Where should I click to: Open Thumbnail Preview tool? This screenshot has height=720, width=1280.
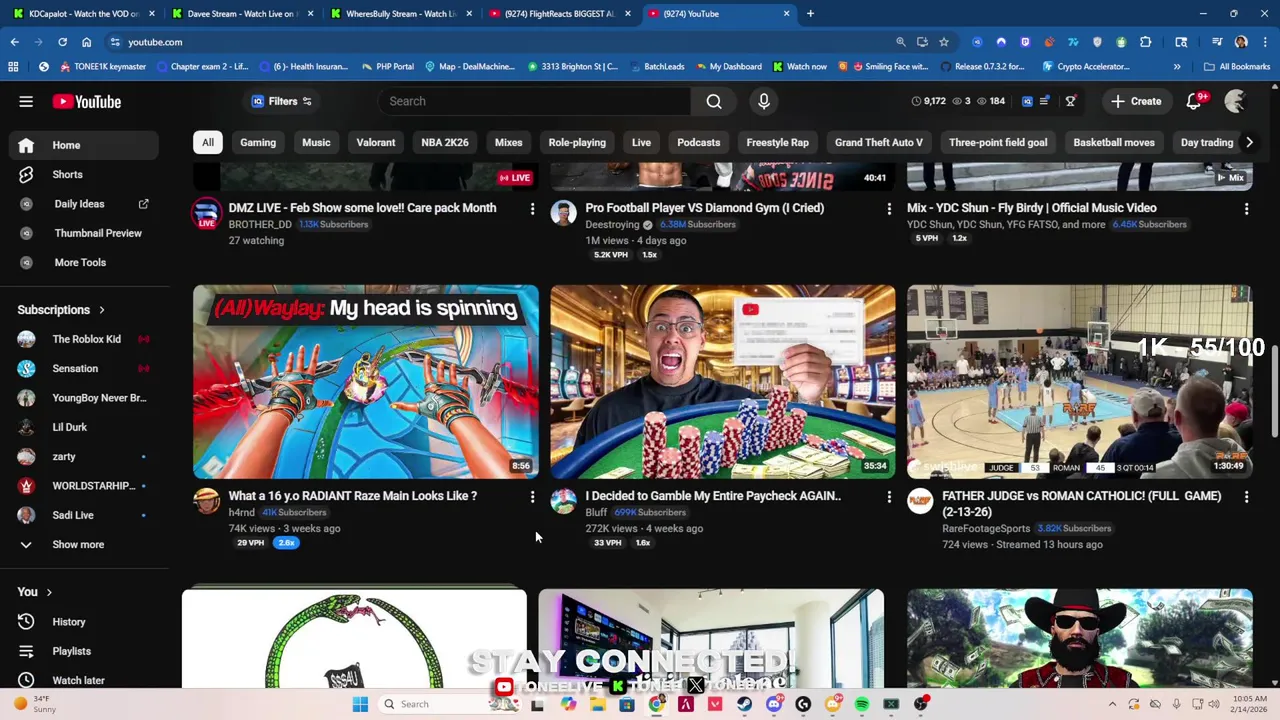[x=84, y=233]
